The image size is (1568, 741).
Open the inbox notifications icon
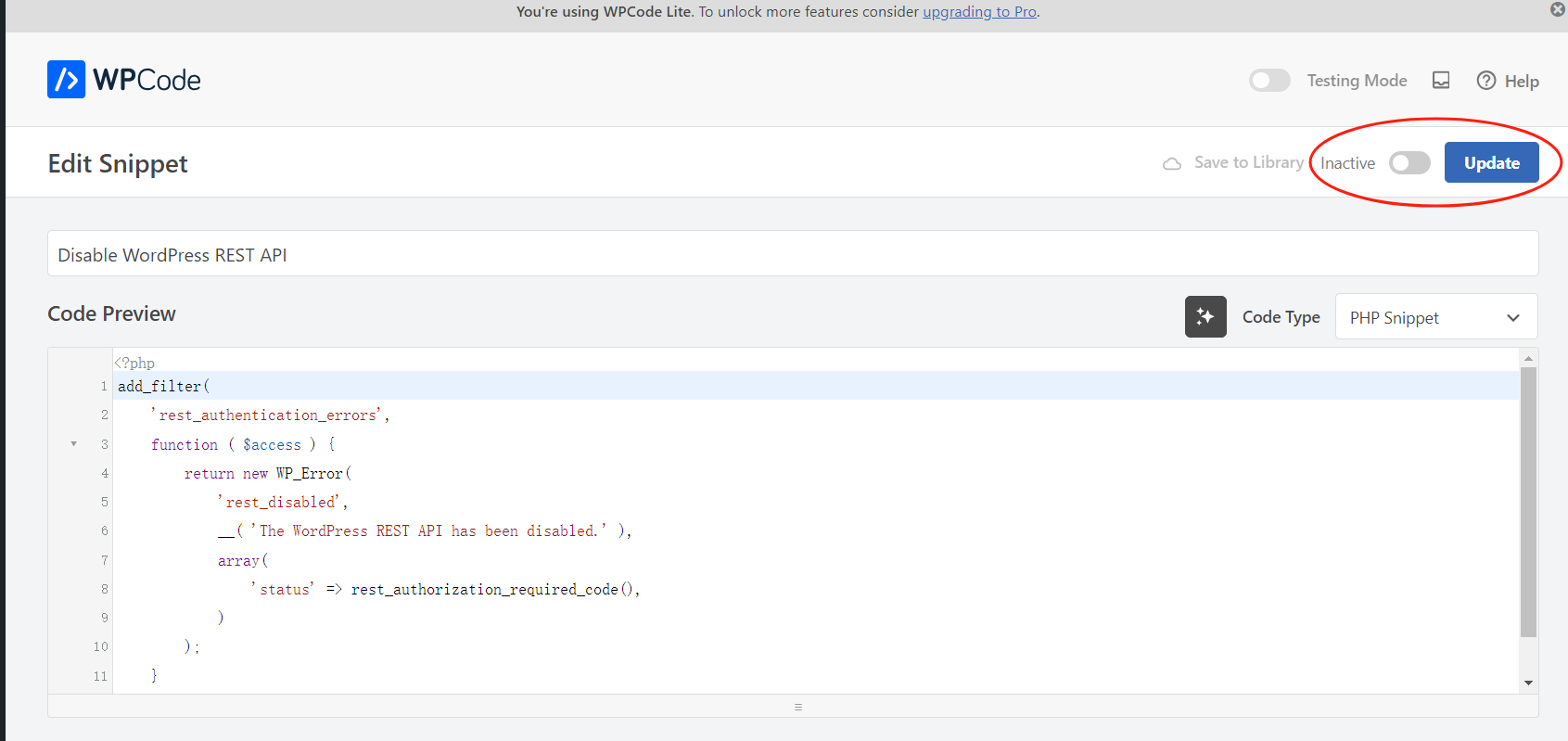click(1441, 81)
